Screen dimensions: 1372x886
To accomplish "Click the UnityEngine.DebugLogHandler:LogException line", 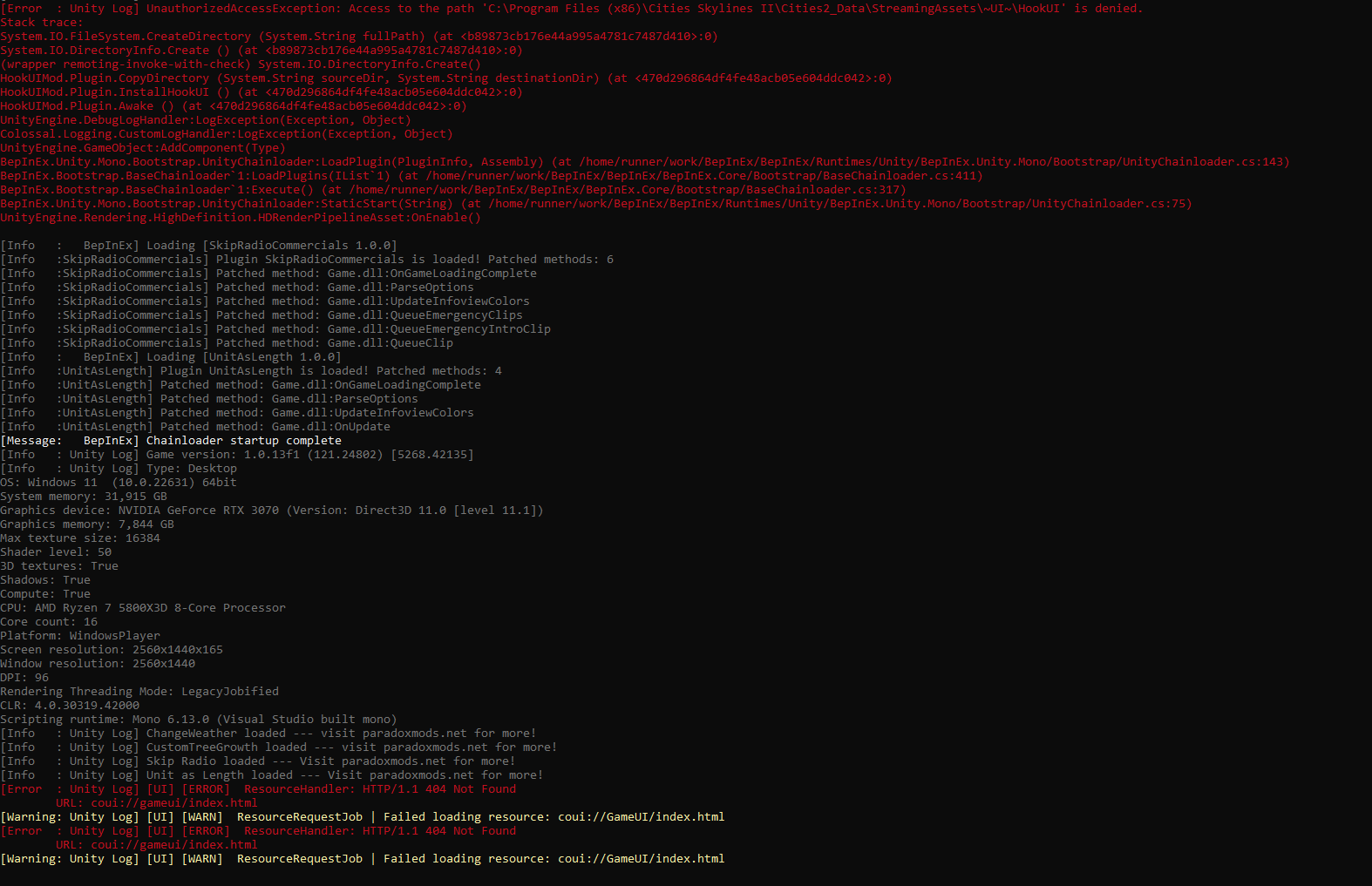I will [x=206, y=120].
